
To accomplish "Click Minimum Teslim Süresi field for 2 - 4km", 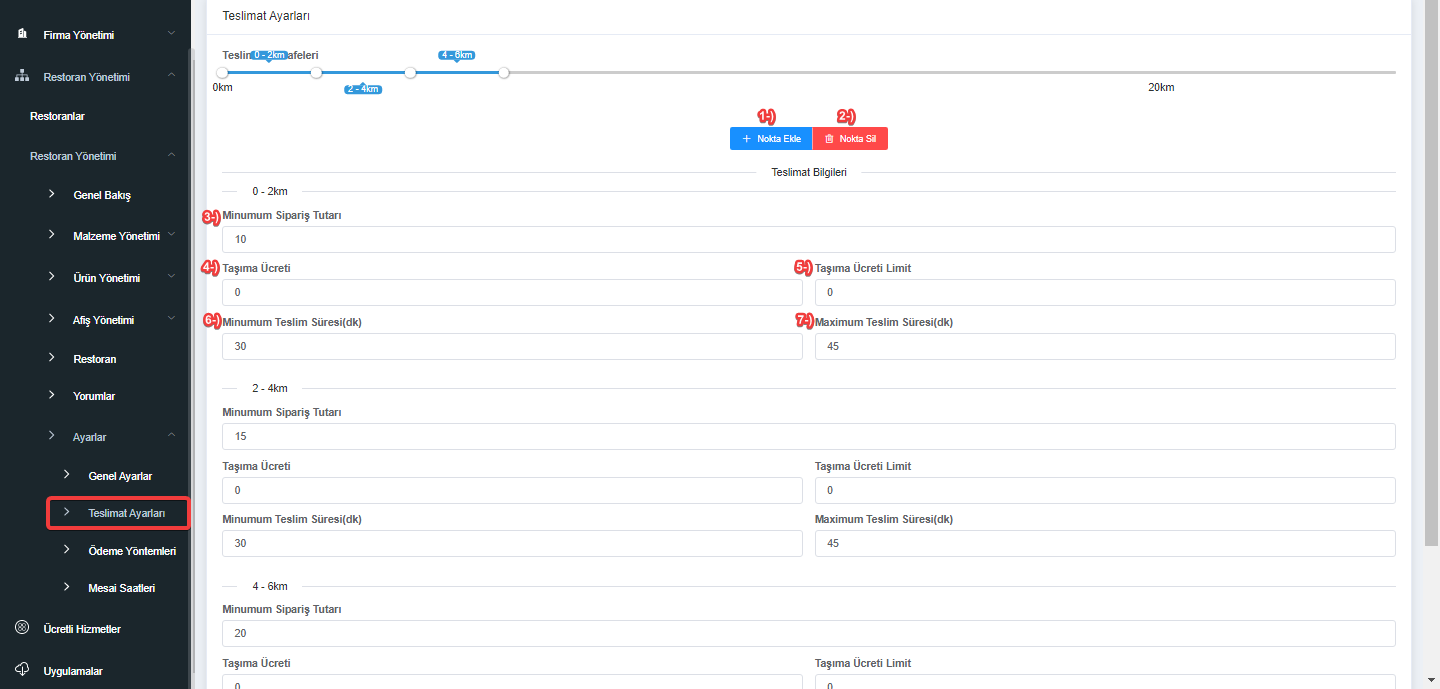I will 512,543.
